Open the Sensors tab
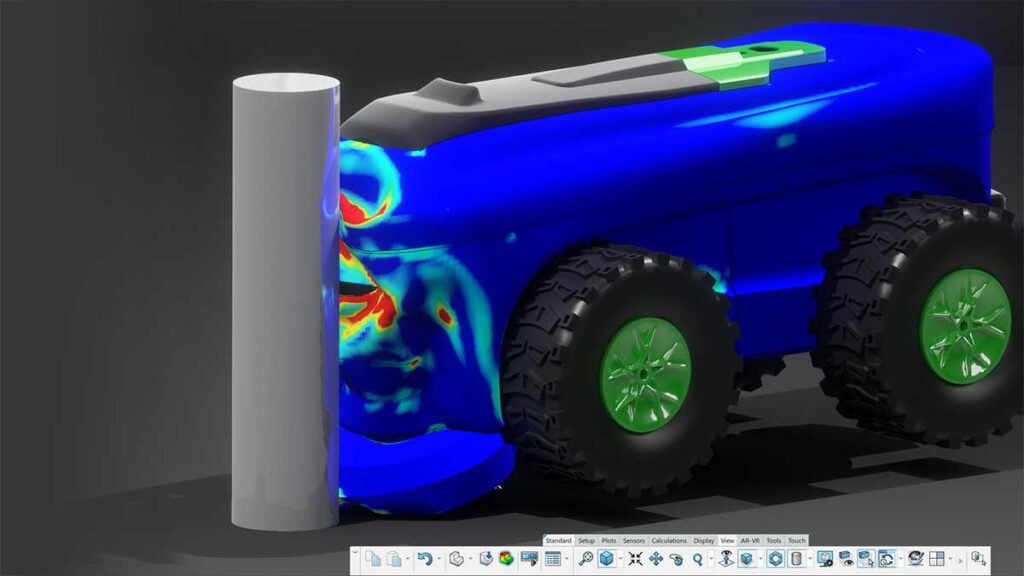Image resolution: width=1024 pixels, height=576 pixels. point(634,541)
